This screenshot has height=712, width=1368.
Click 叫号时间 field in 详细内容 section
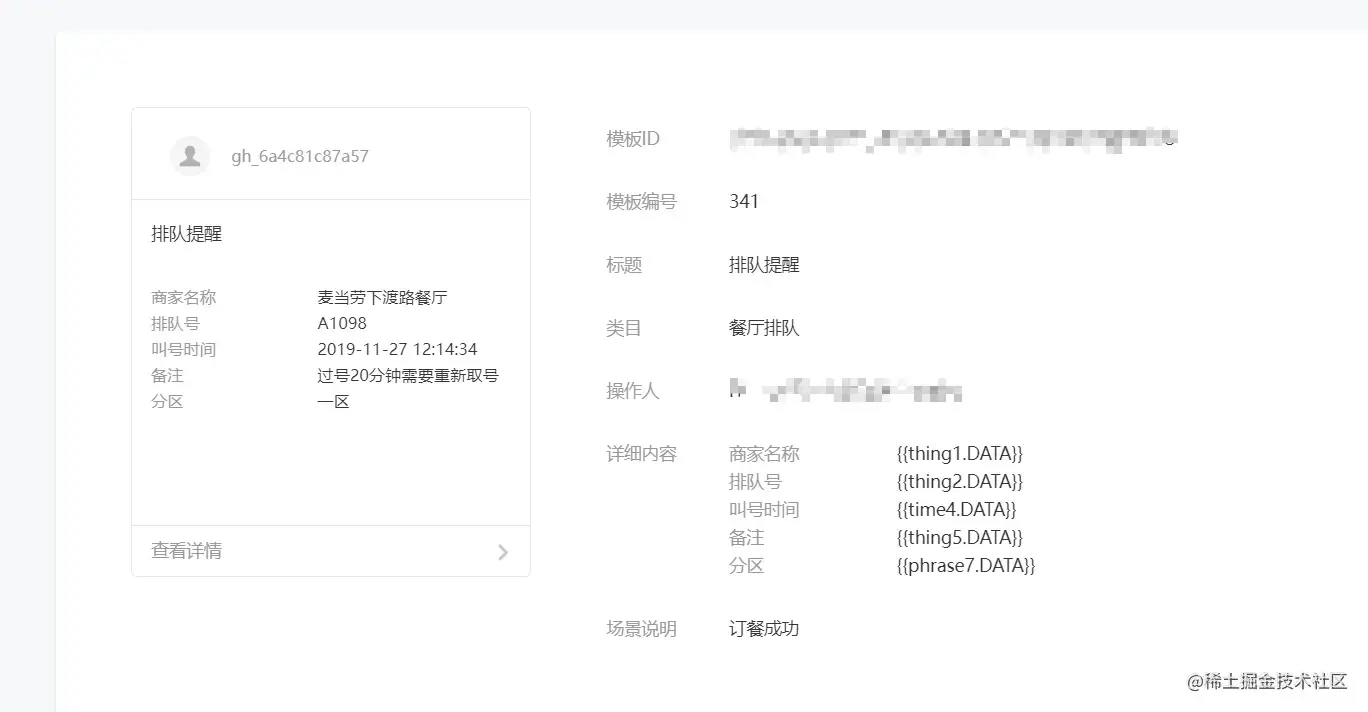coord(764,510)
